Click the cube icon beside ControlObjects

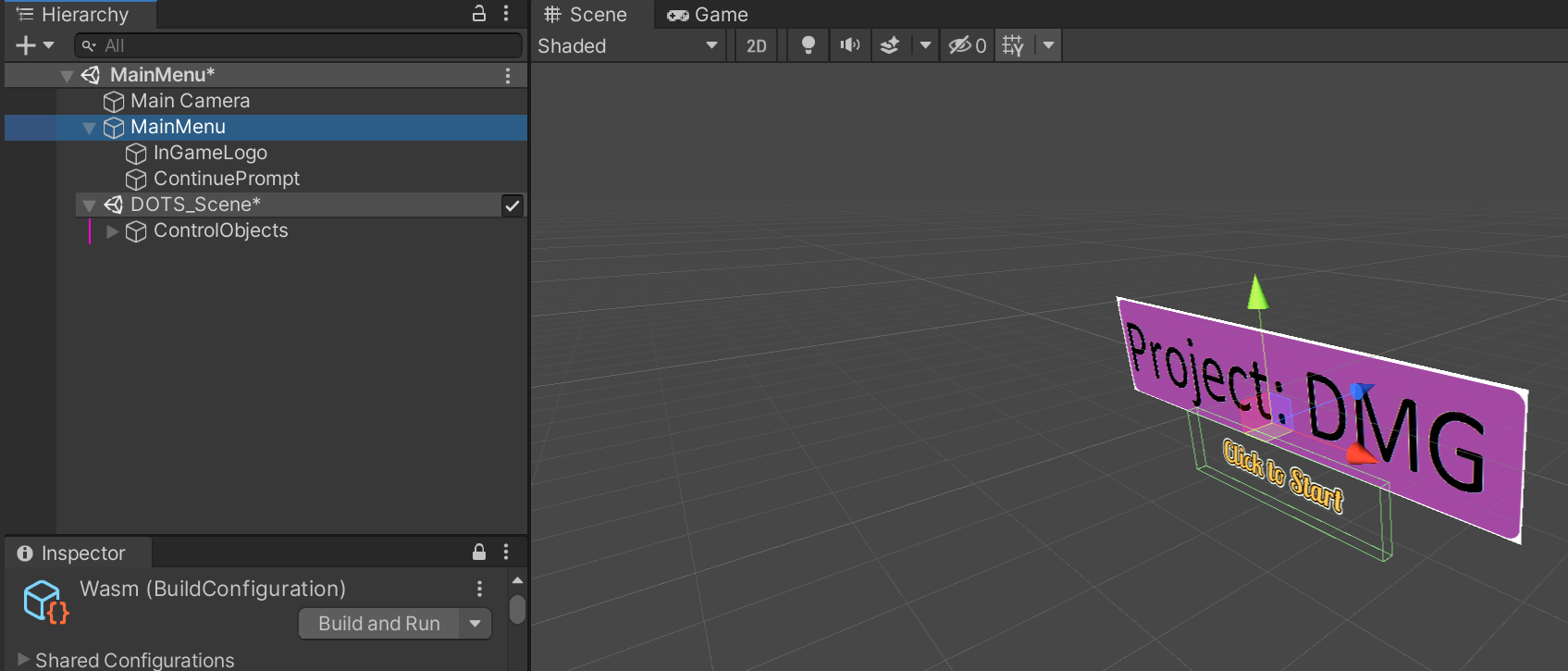point(136,230)
